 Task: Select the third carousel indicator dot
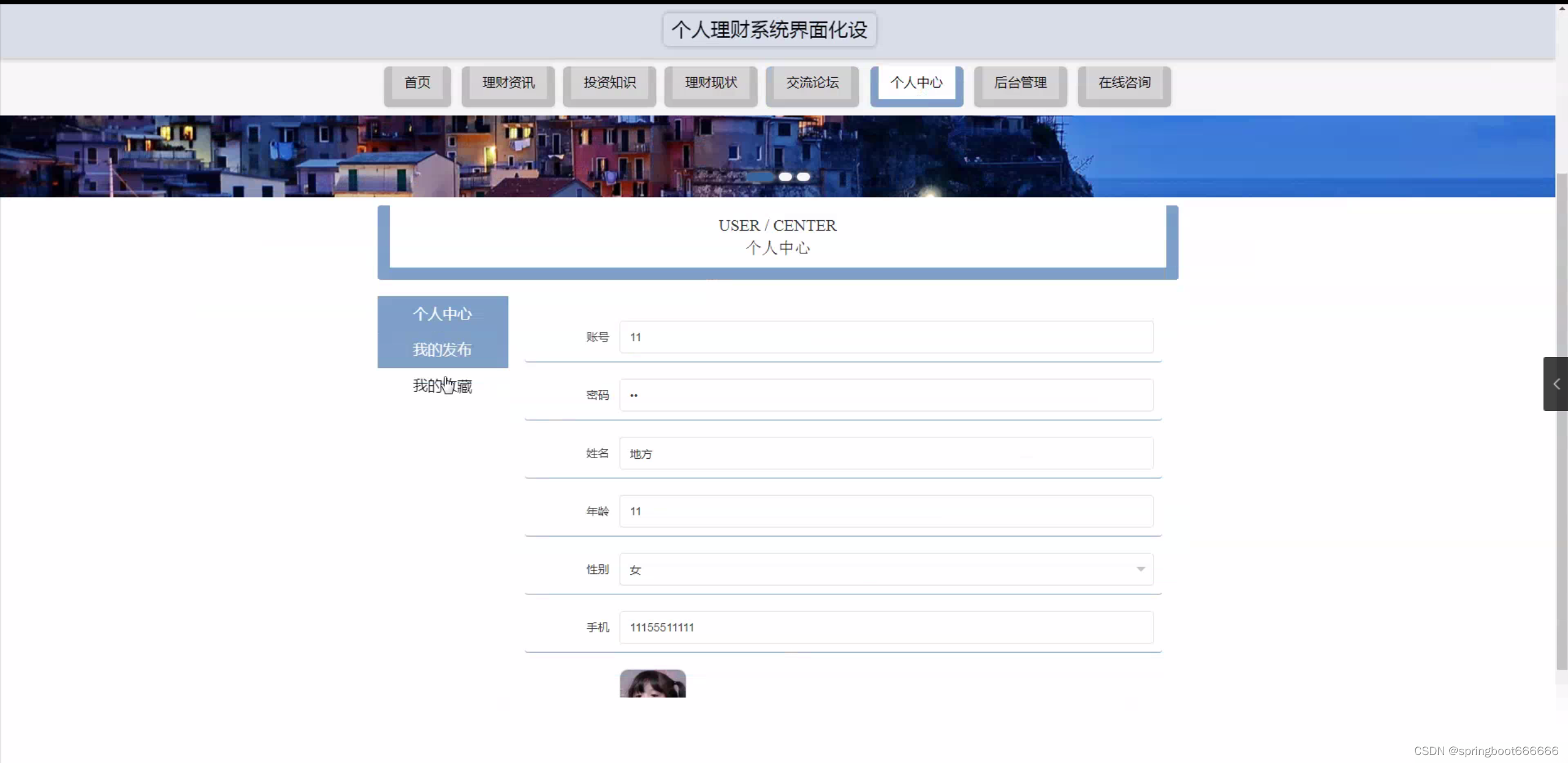803,177
